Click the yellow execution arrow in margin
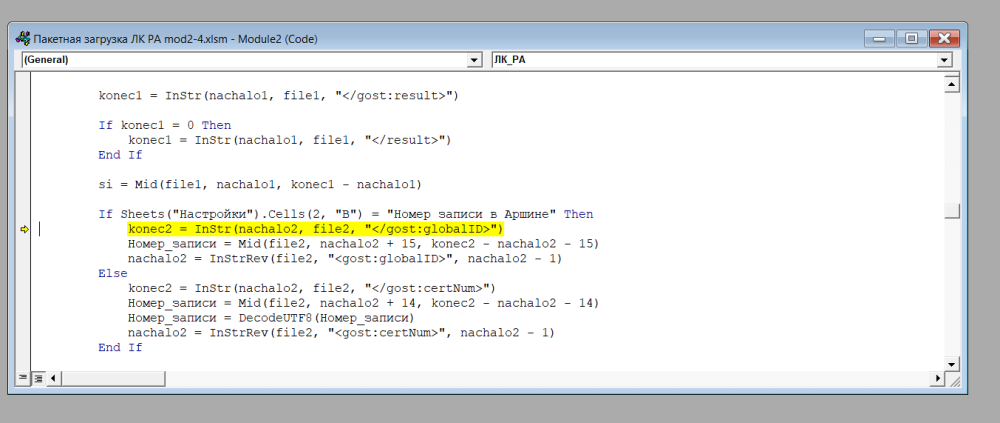The image size is (1000, 423). [25, 229]
